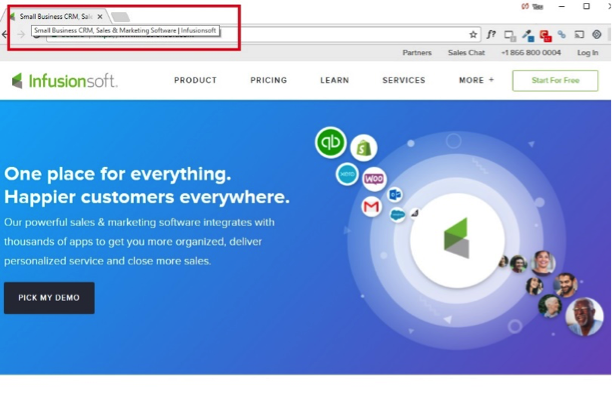The height and width of the screenshot is (401, 612).
Task: Open the SERVICES menu item
Action: point(404,80)
